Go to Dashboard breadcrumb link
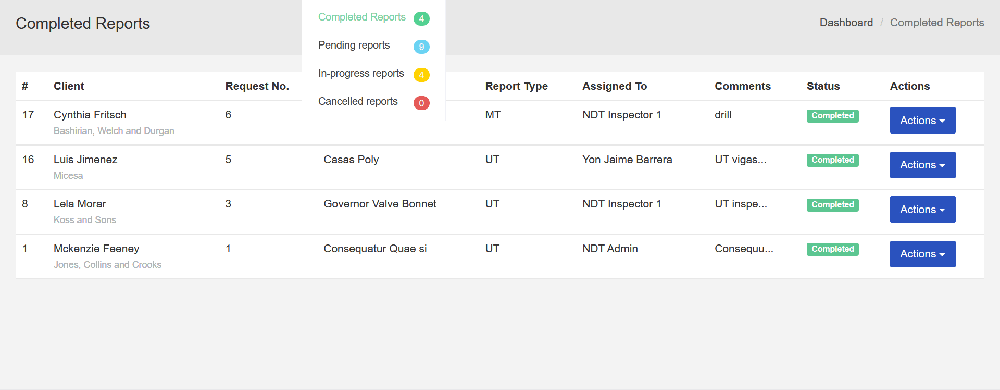Image resolution: width=1000 pixels, height=390 pixels. pos(846,22)
